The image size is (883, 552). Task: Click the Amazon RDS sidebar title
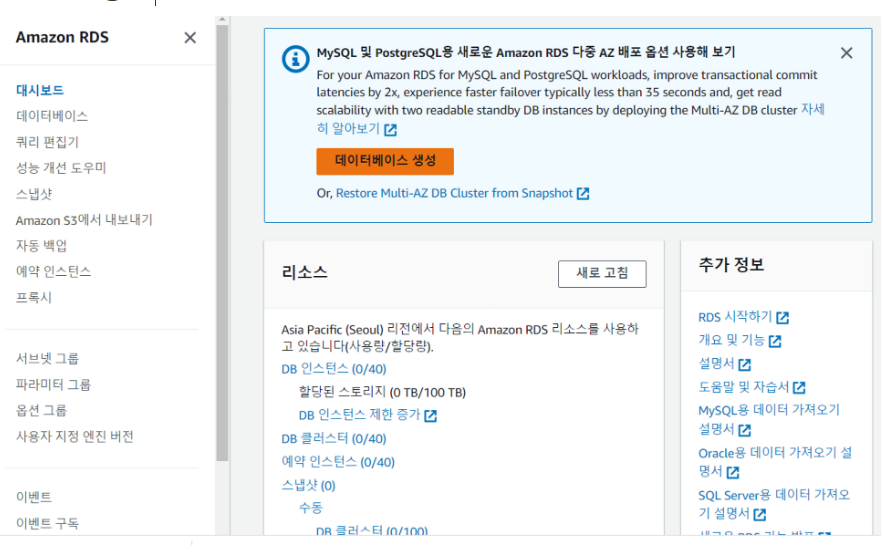coord(62,38)
